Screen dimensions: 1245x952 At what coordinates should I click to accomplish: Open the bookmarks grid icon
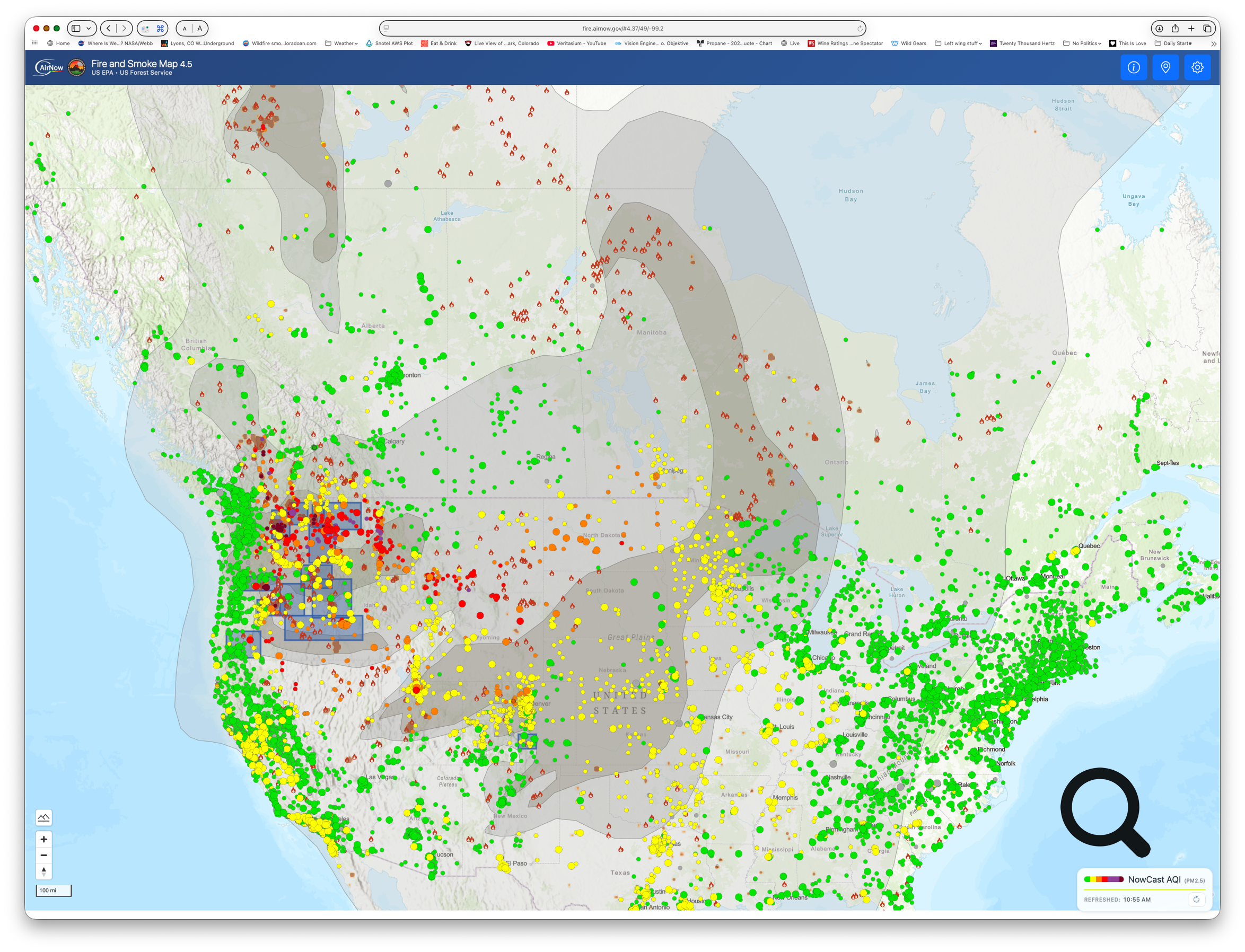click(x=35, y=43)
